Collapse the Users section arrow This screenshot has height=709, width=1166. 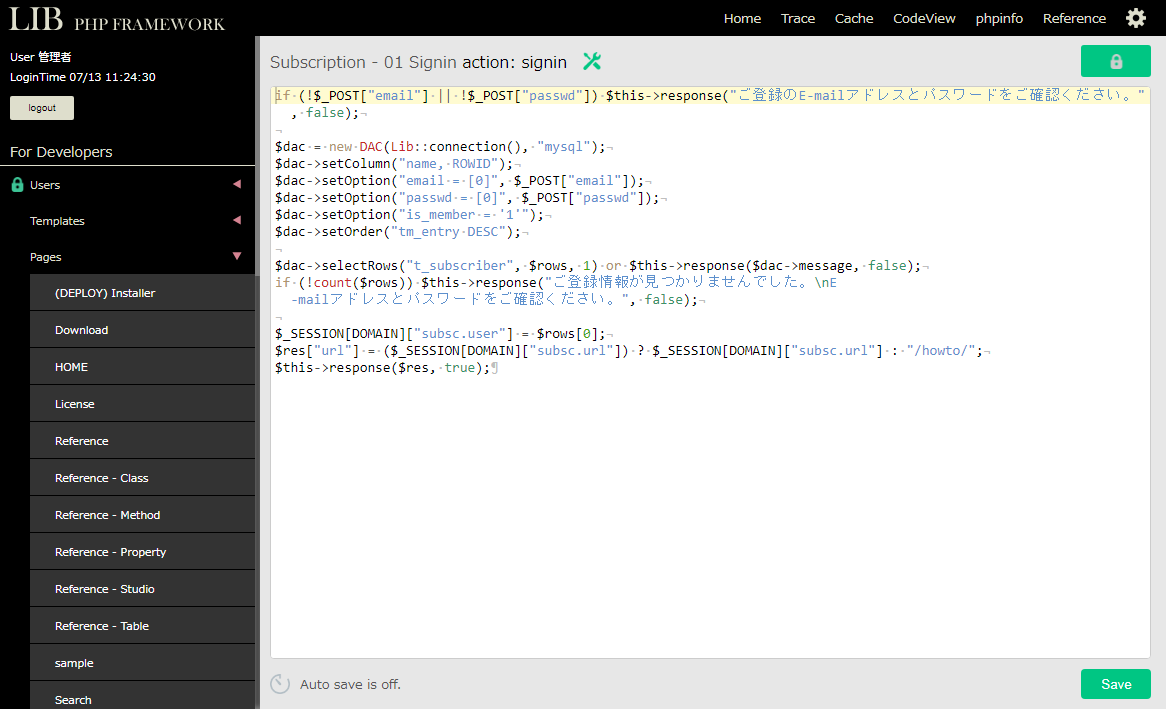tap(237, 184)
